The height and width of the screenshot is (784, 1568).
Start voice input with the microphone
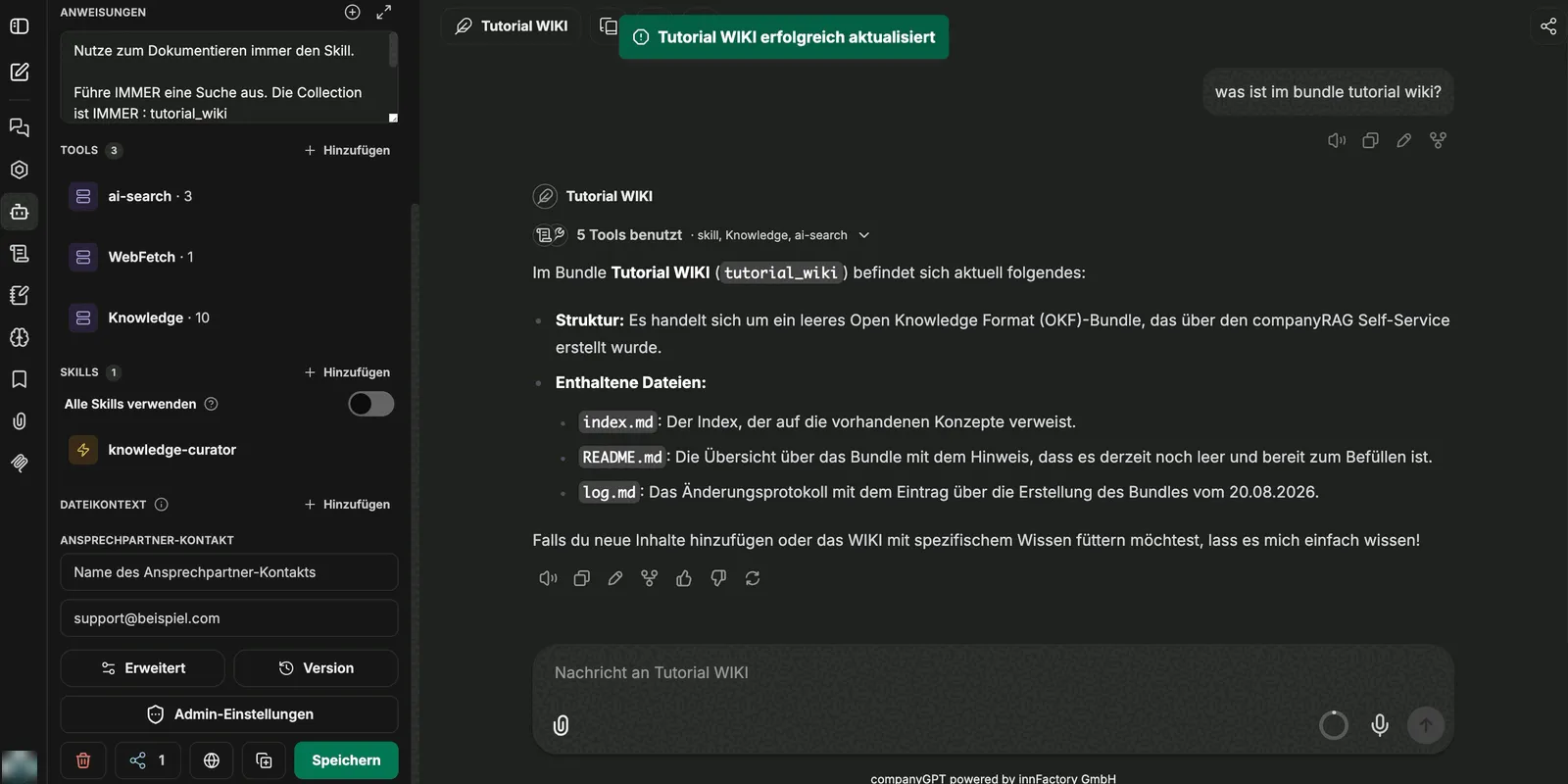1380,725
